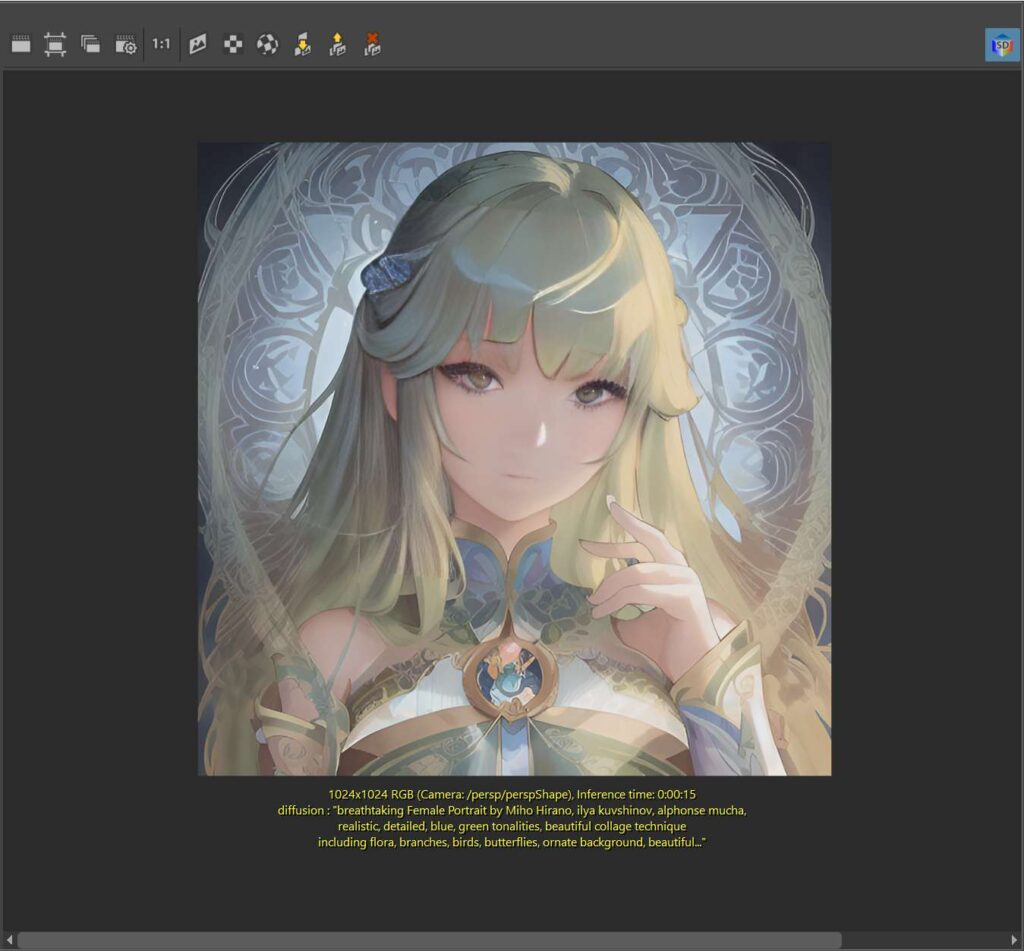Image resolution: width=1024 pixels, height=951 pixels.
Task: Click the 'including flora, branches, birds' line
Action: click(512, 843)
